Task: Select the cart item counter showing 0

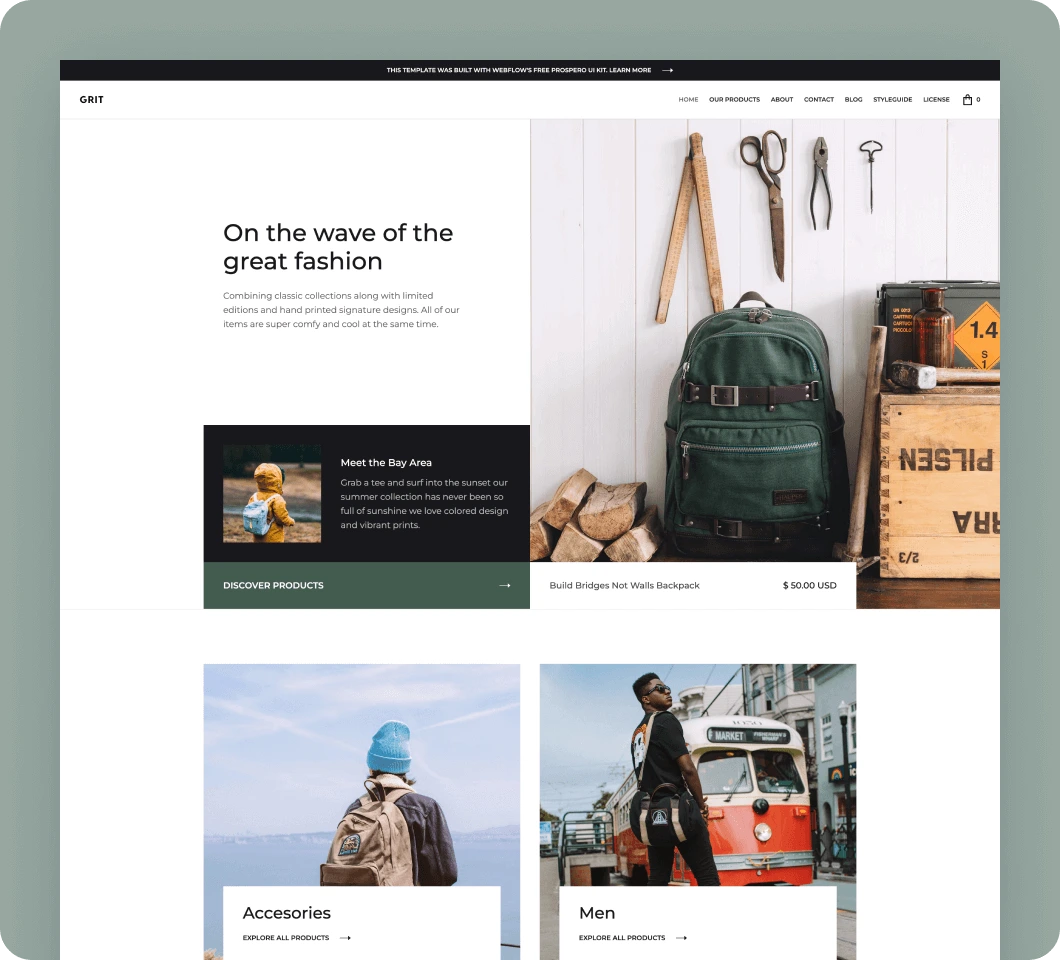Action: [977, 100]
